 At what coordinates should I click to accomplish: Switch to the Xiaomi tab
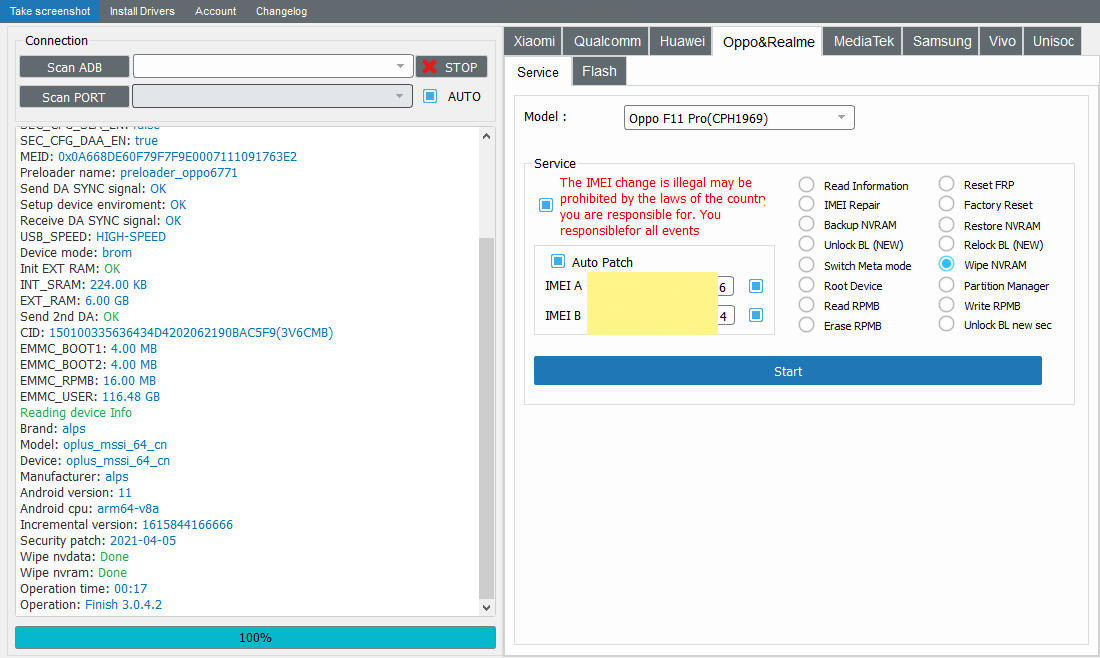tap(534, 41)
